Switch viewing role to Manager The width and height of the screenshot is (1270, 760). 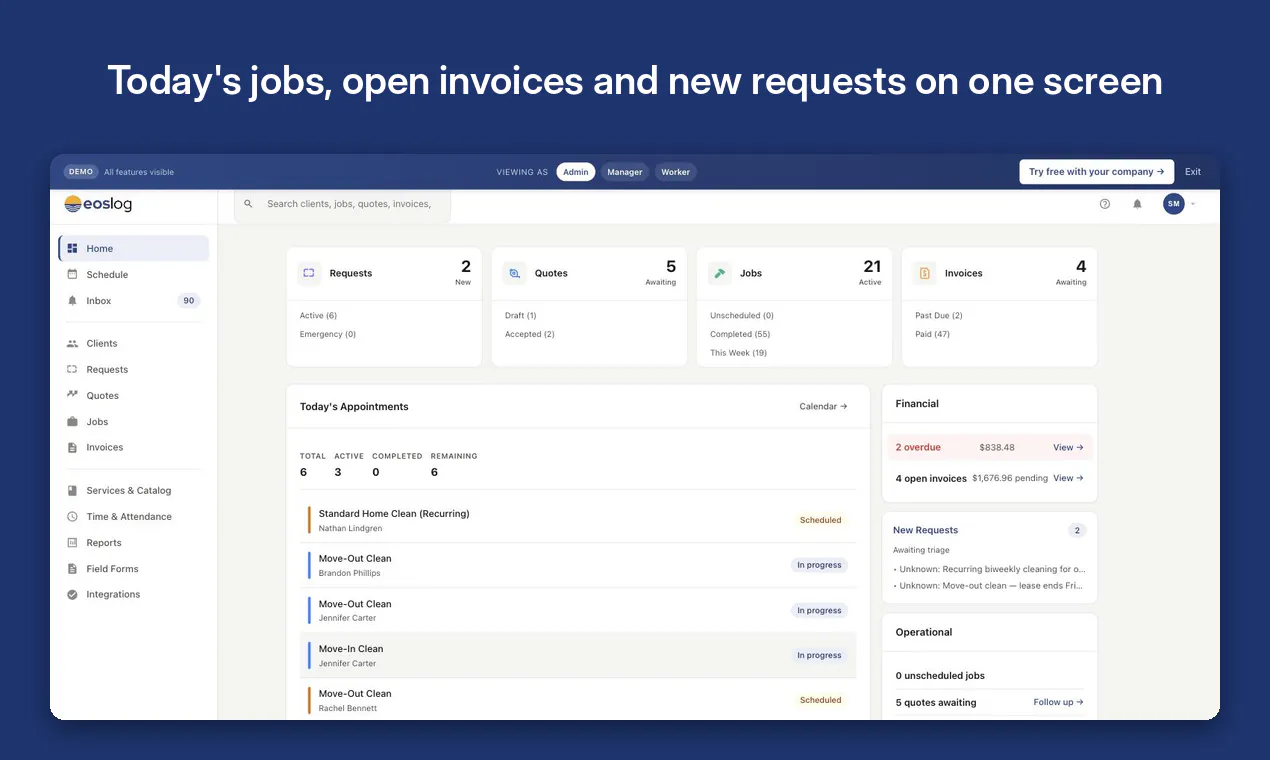625,172
